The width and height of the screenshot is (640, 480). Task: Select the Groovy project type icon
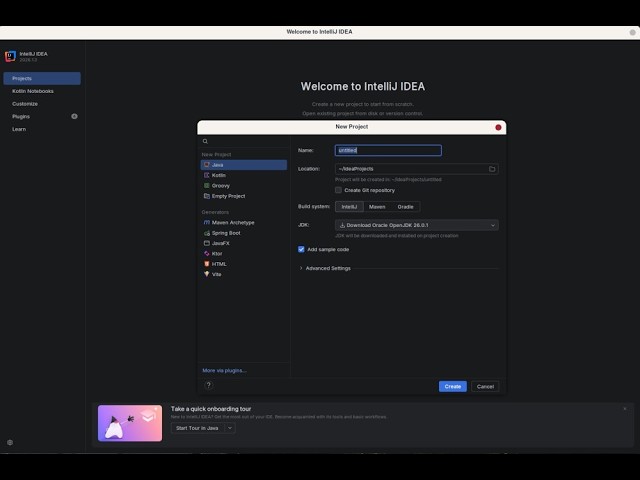(x=207, y=186)
